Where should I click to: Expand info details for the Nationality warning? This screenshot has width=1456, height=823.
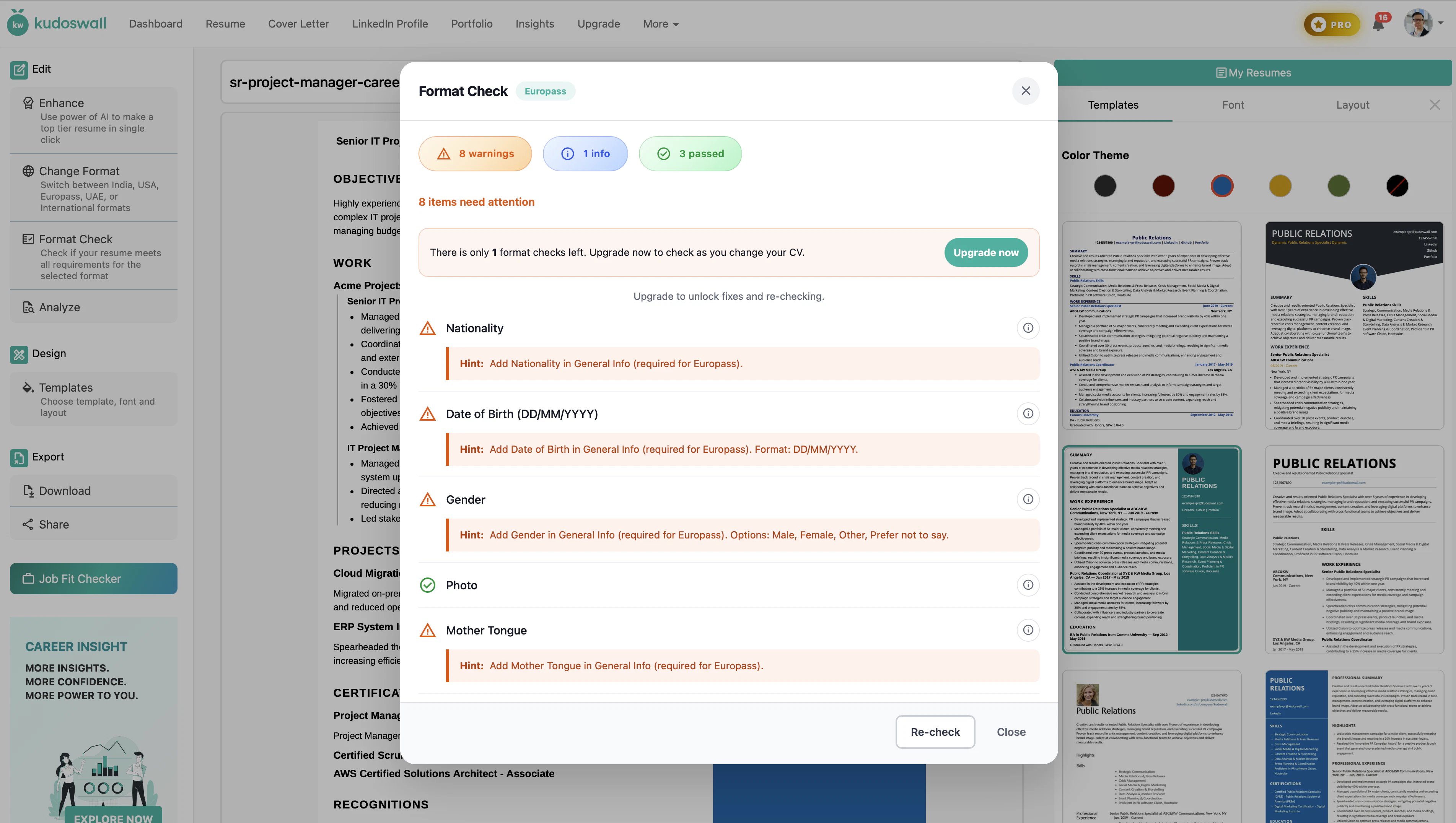(x=1028, y=328)
